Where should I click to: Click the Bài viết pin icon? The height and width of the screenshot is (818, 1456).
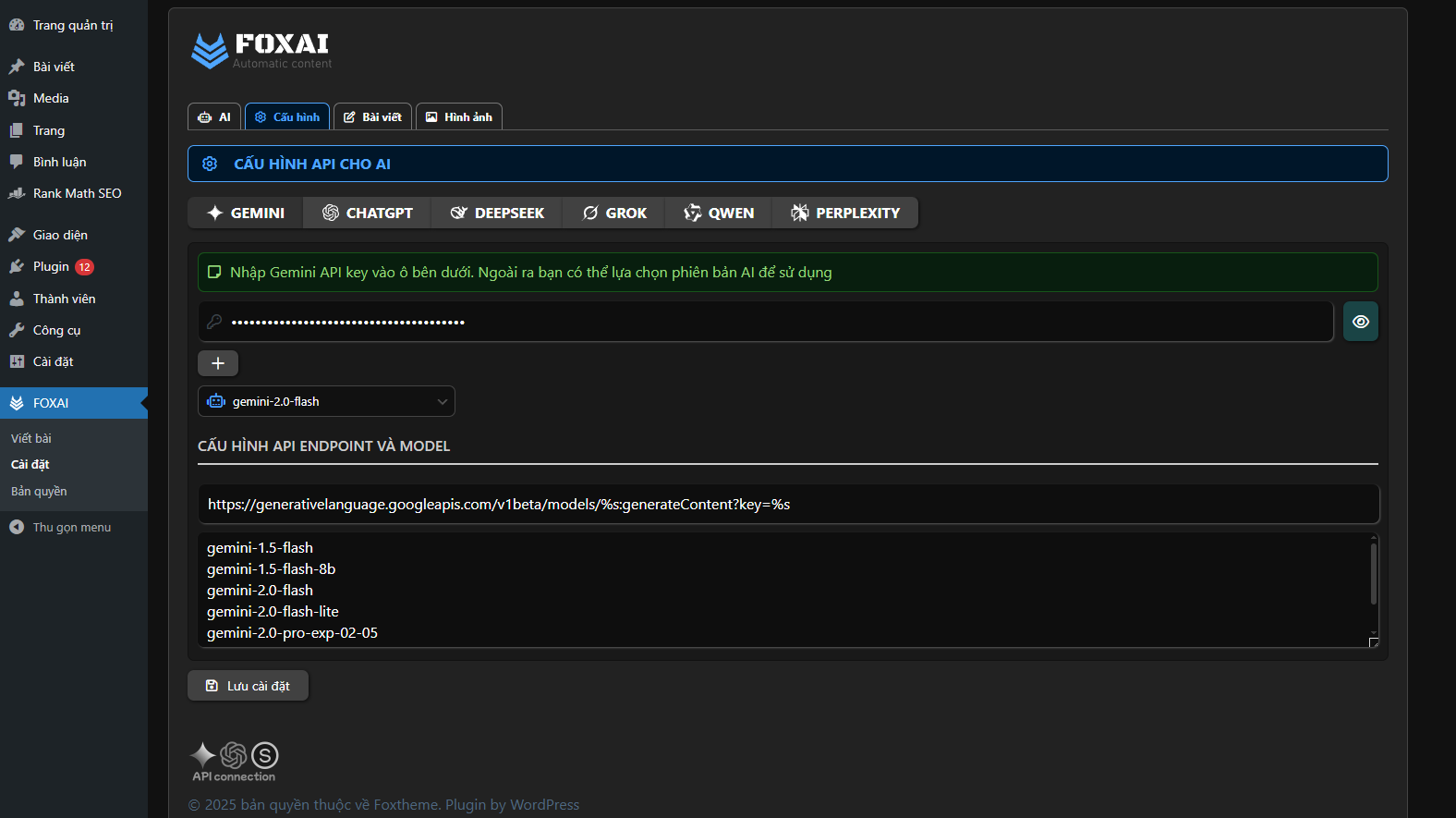[17, 67]
